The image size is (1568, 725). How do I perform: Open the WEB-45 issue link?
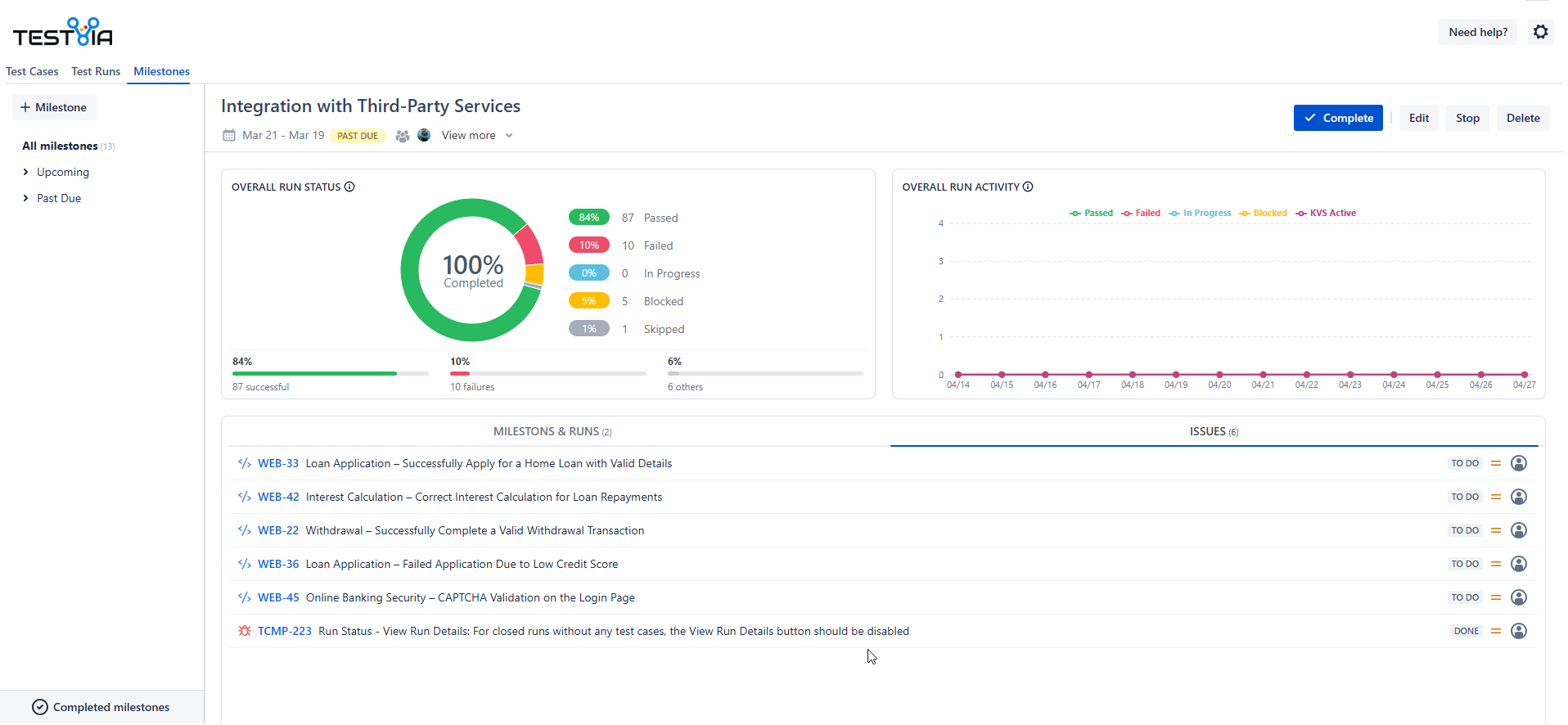tap(278, 597)
